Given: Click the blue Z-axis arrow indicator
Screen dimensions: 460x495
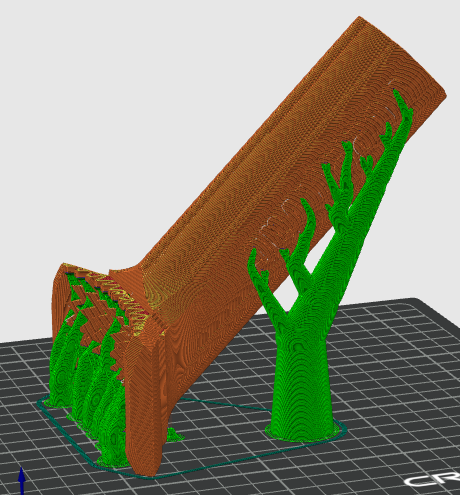Looking at the screenshot, I should click(22, 481).
